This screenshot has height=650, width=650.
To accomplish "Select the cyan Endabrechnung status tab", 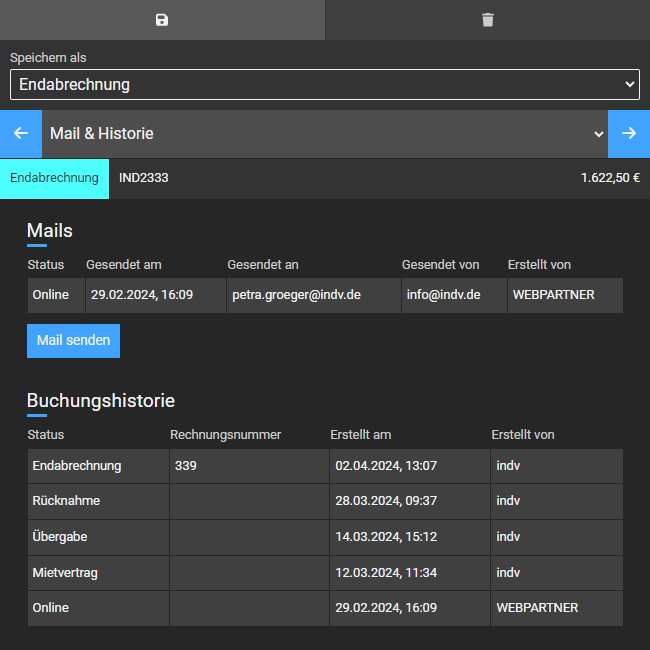I will [54, 178].
